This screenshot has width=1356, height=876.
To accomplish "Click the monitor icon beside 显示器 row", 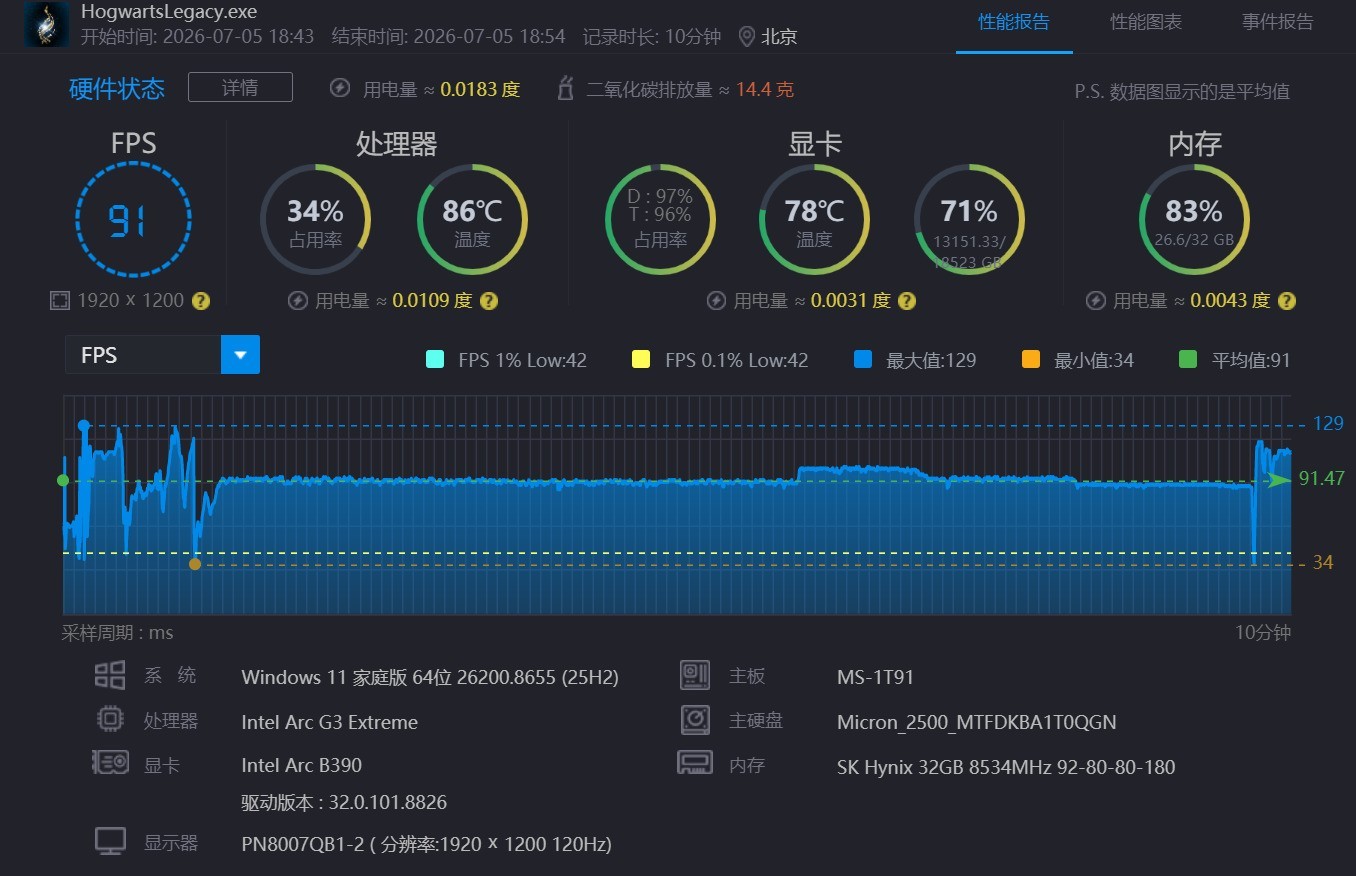I will [x=110, y=841].
